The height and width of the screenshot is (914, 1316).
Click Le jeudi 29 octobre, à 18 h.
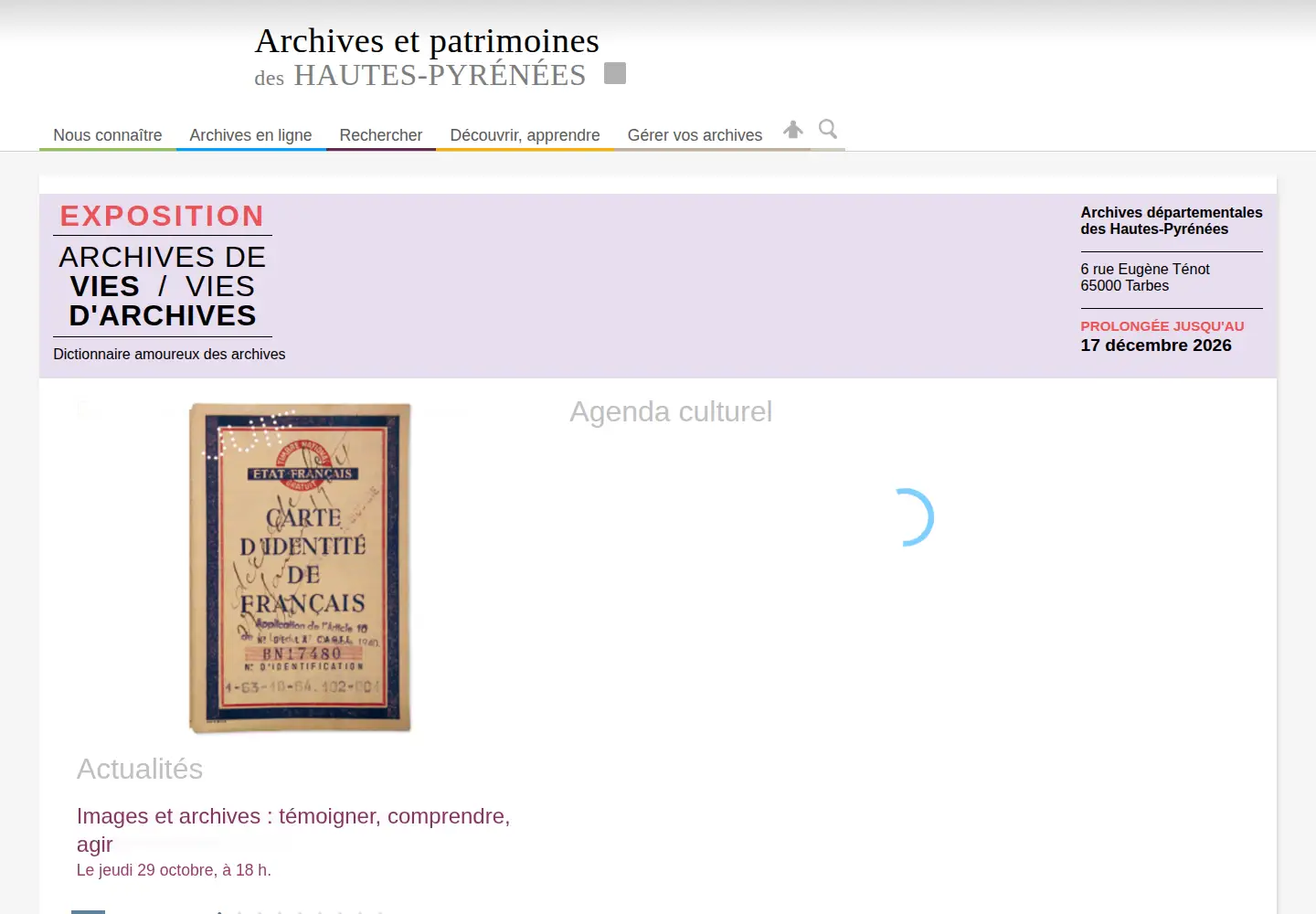174,870
